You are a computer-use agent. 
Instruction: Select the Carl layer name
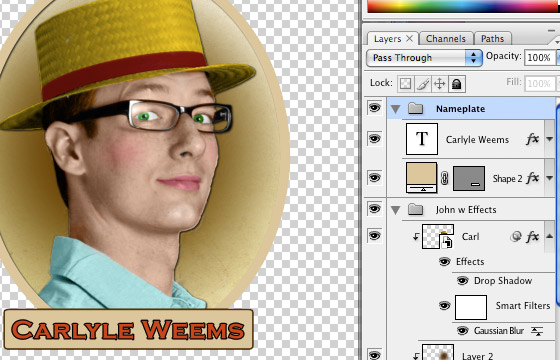coord(470,236)
